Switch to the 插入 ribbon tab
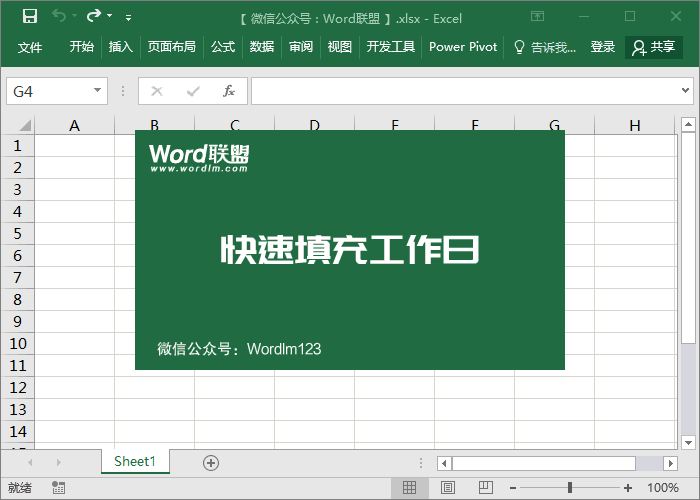This screenshot has width=700, height=500. [x=121, y=46]
